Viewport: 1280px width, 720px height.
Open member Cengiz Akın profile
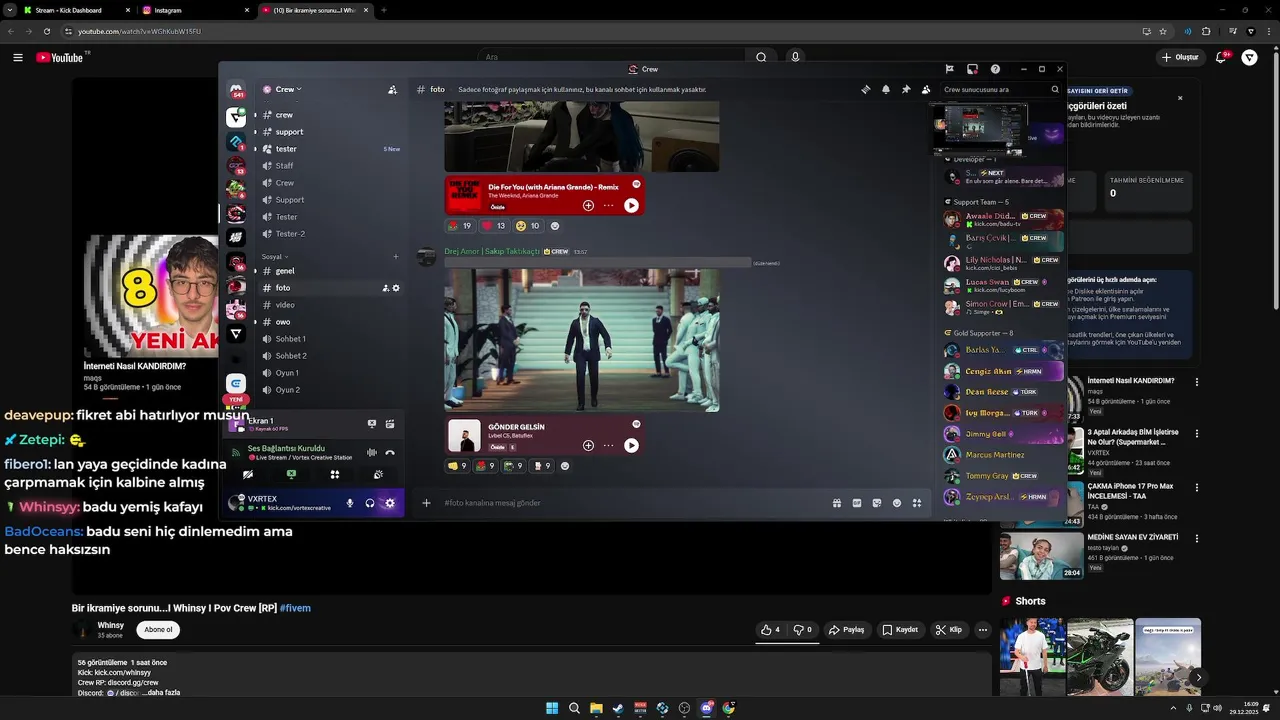tap(1003, 371)
